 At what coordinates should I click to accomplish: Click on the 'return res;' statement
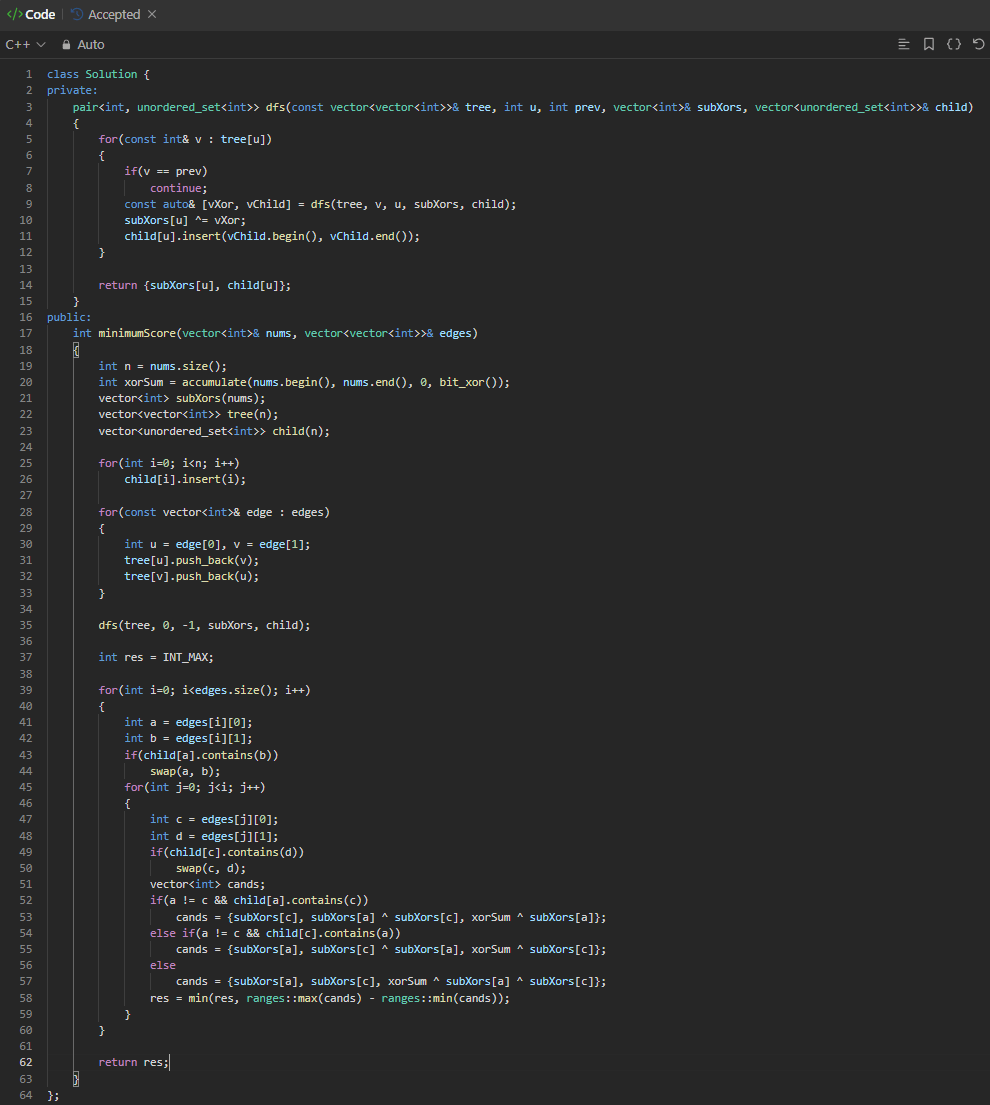(x=133, y=1063)
